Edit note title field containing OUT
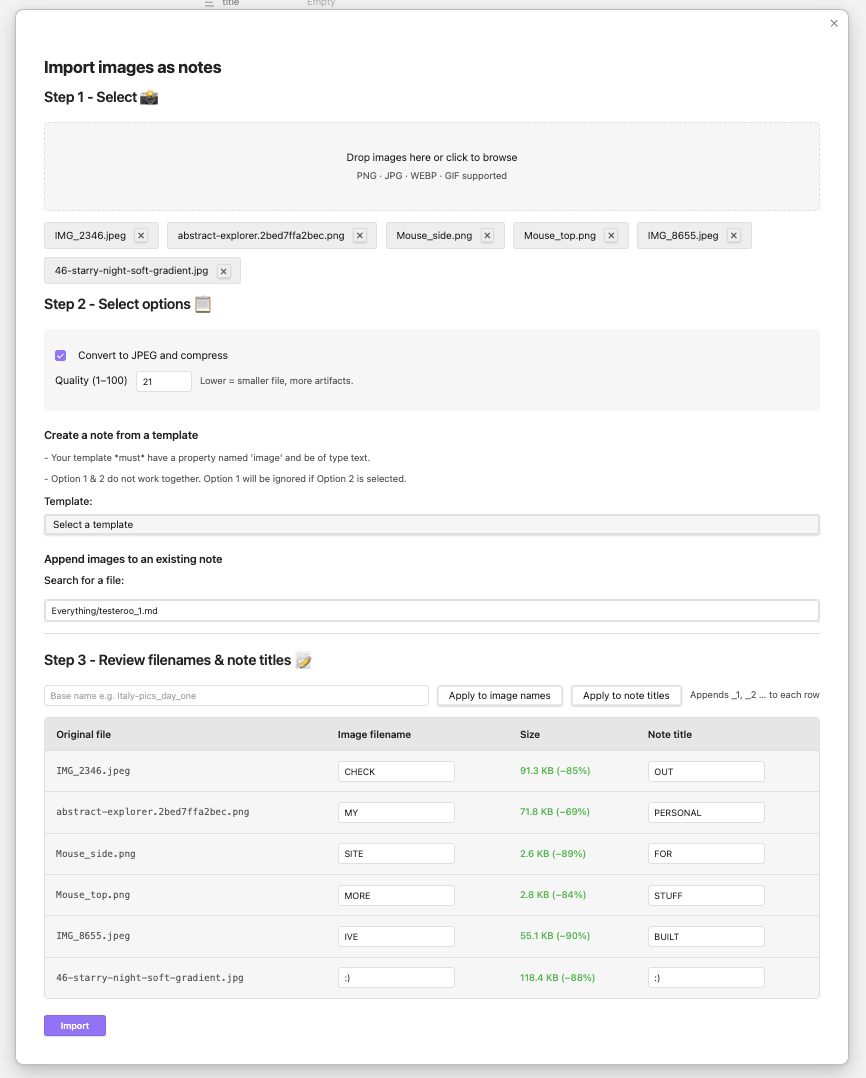866x1078 pixels. click(706, 771)
